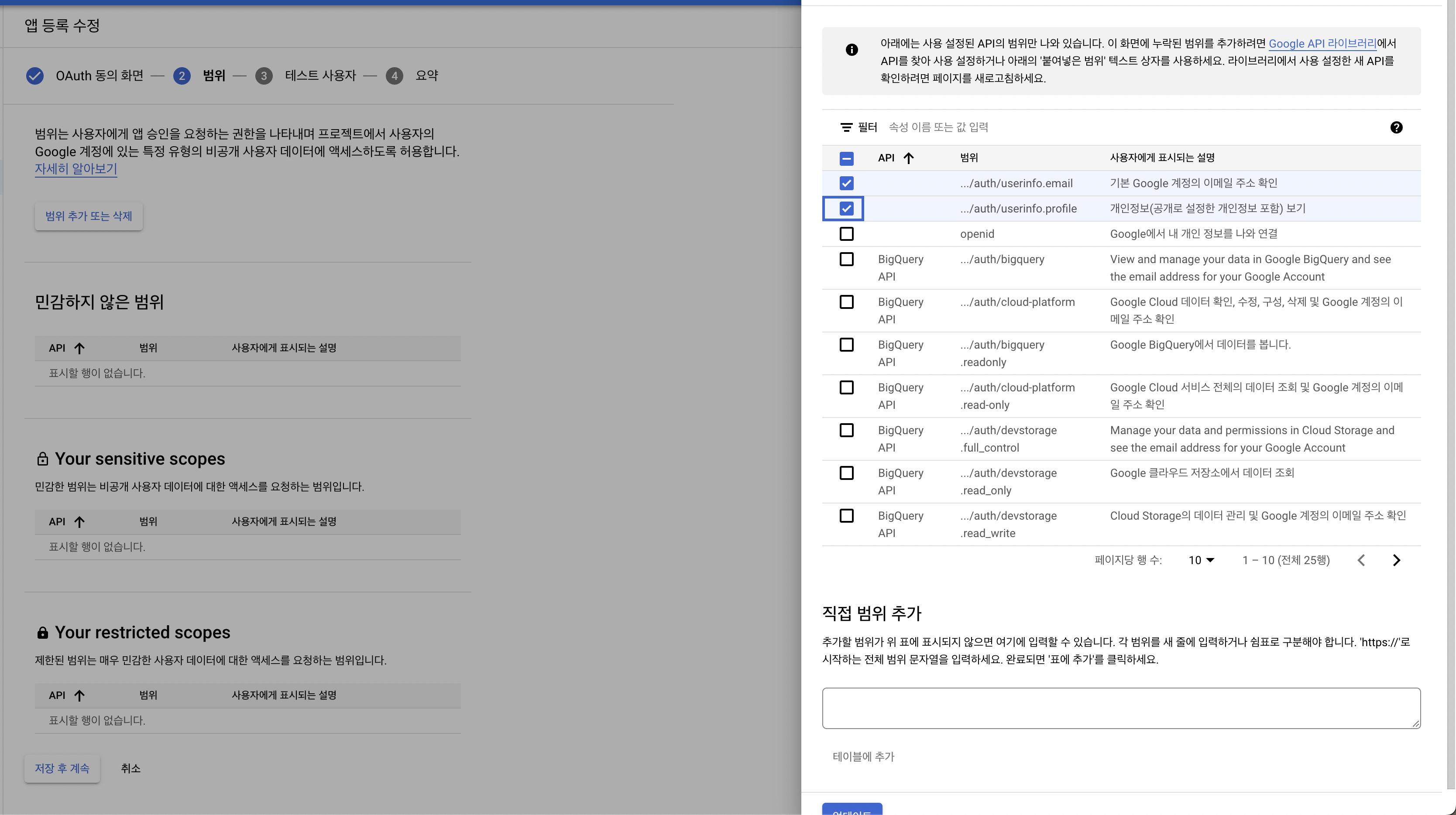This screenshot has height=815, width=1456.
Task: Open the filter help question mark icon
Action: [x=1396, y=127]
